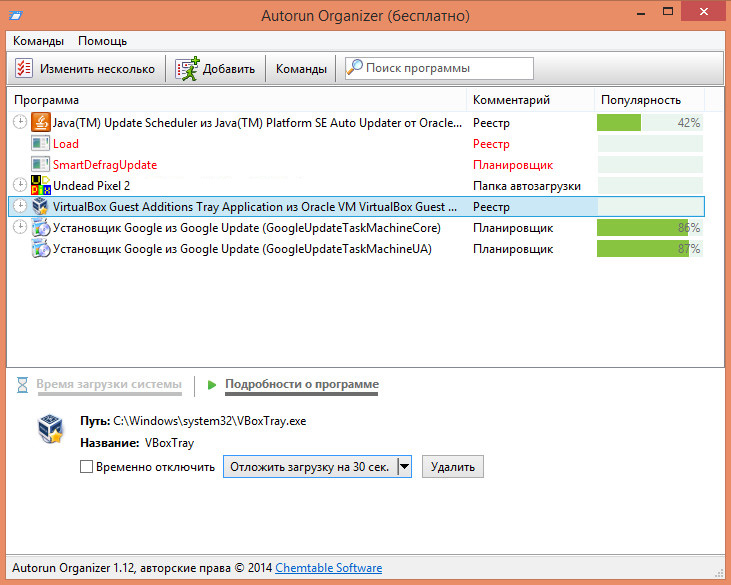The image size is (731, 585).
Task: Click the Добавить toolbar button
Action: pyautogui.click(x=215, y=69)
